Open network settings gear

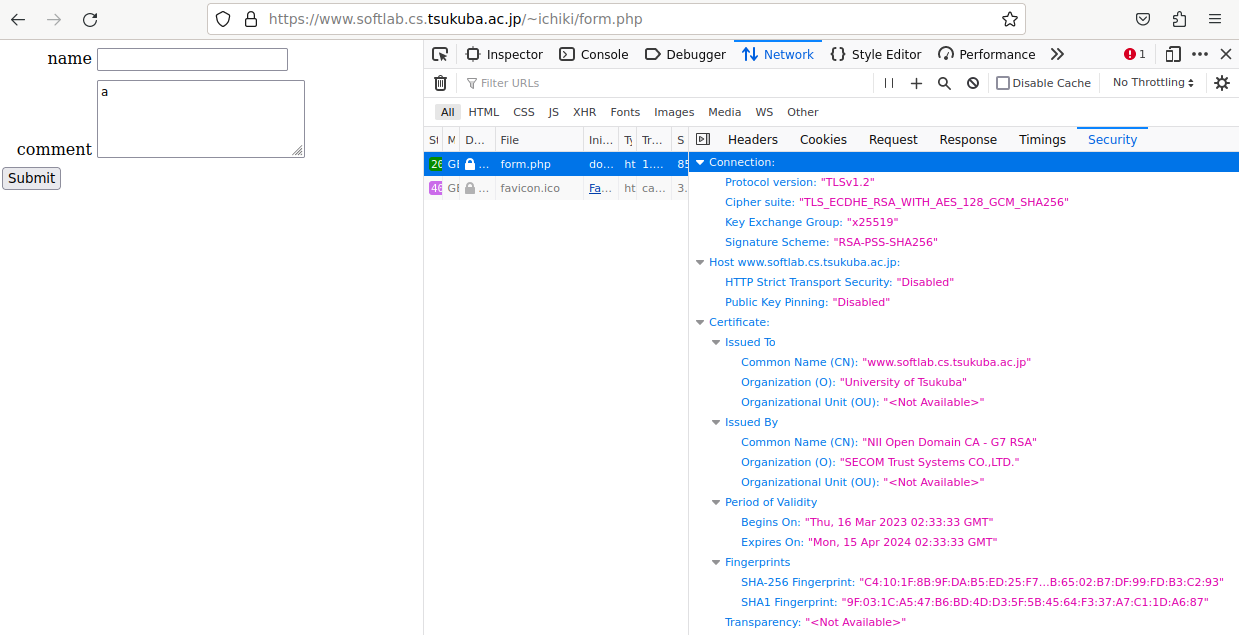[x=1221, y=83]
